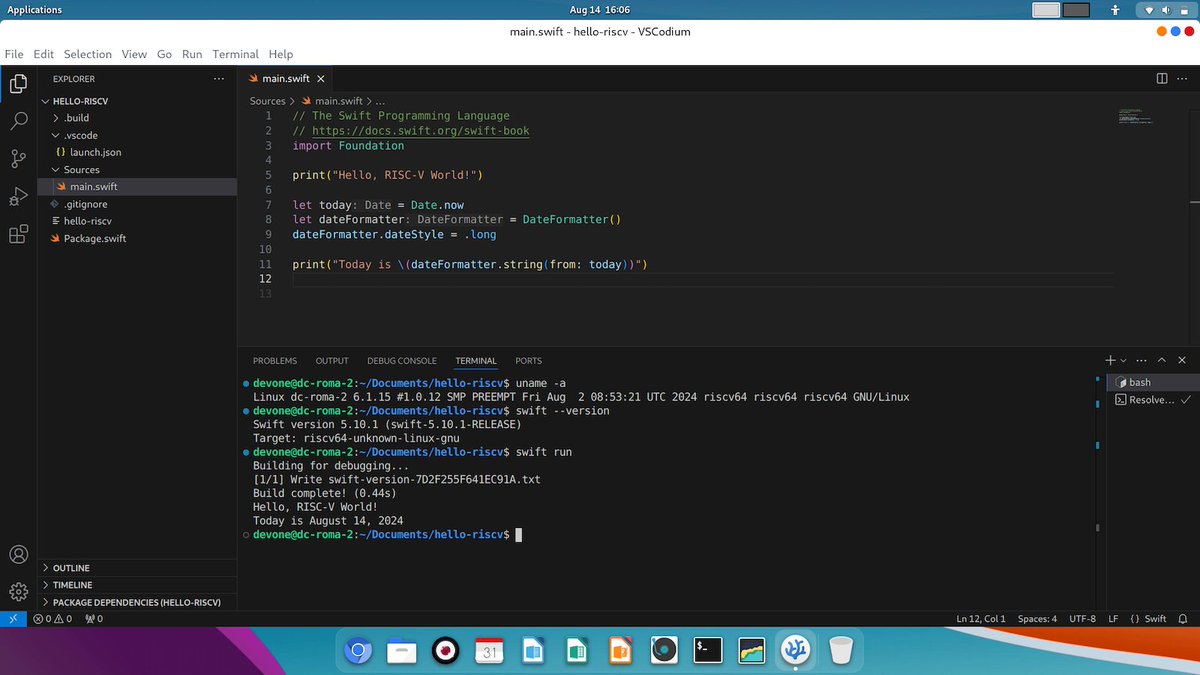This screenshot has width=1200, height=675.
Task: Open the calendar app in the dock
Action: 489,651
